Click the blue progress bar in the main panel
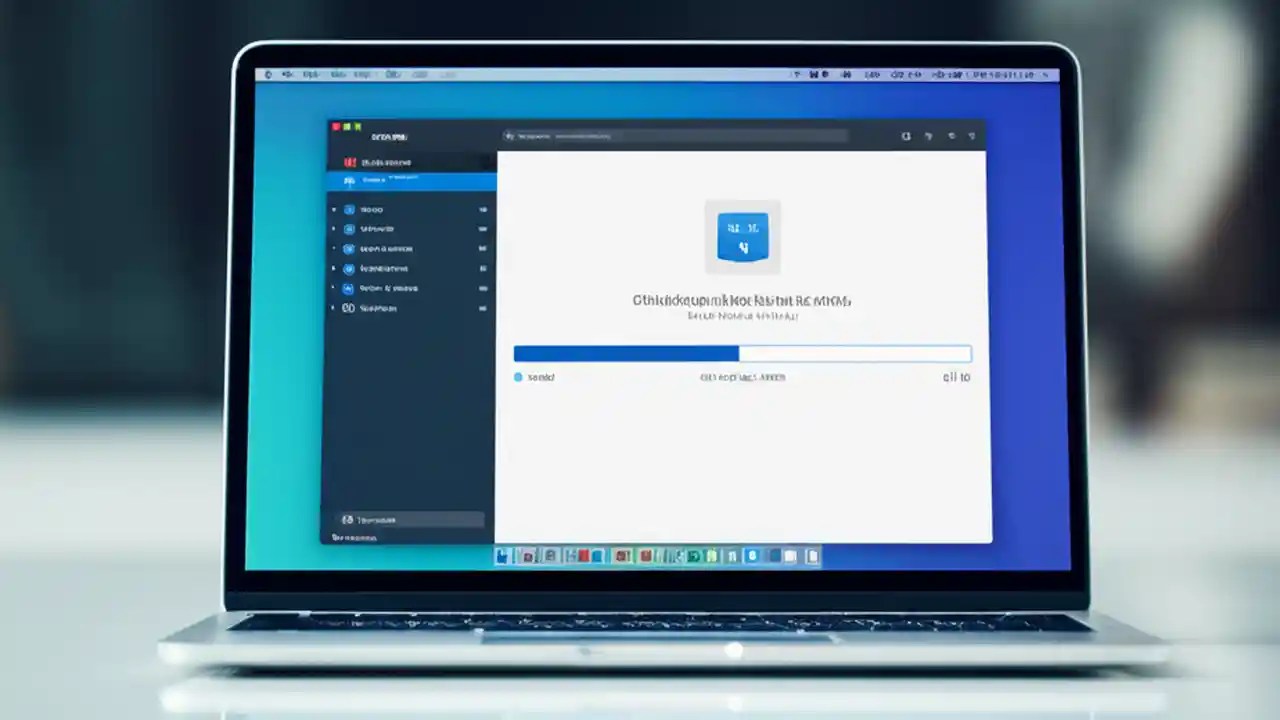This screenshot has width=1280, height=720. (x=625, y=353)
